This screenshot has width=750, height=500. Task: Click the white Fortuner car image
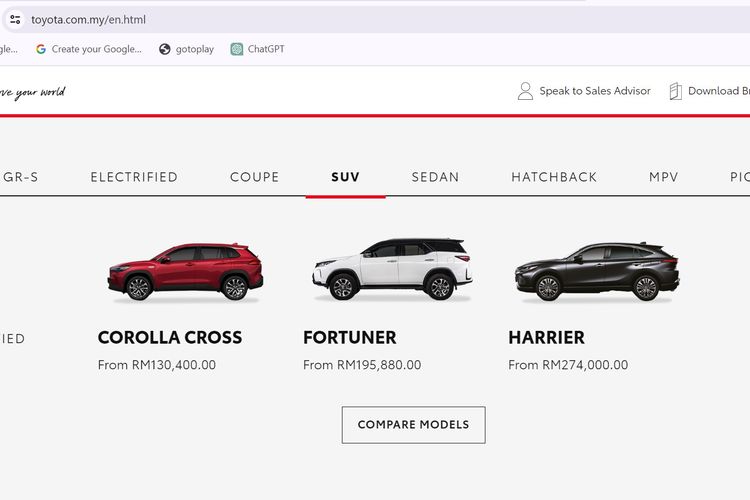click(x=391, y=270)
